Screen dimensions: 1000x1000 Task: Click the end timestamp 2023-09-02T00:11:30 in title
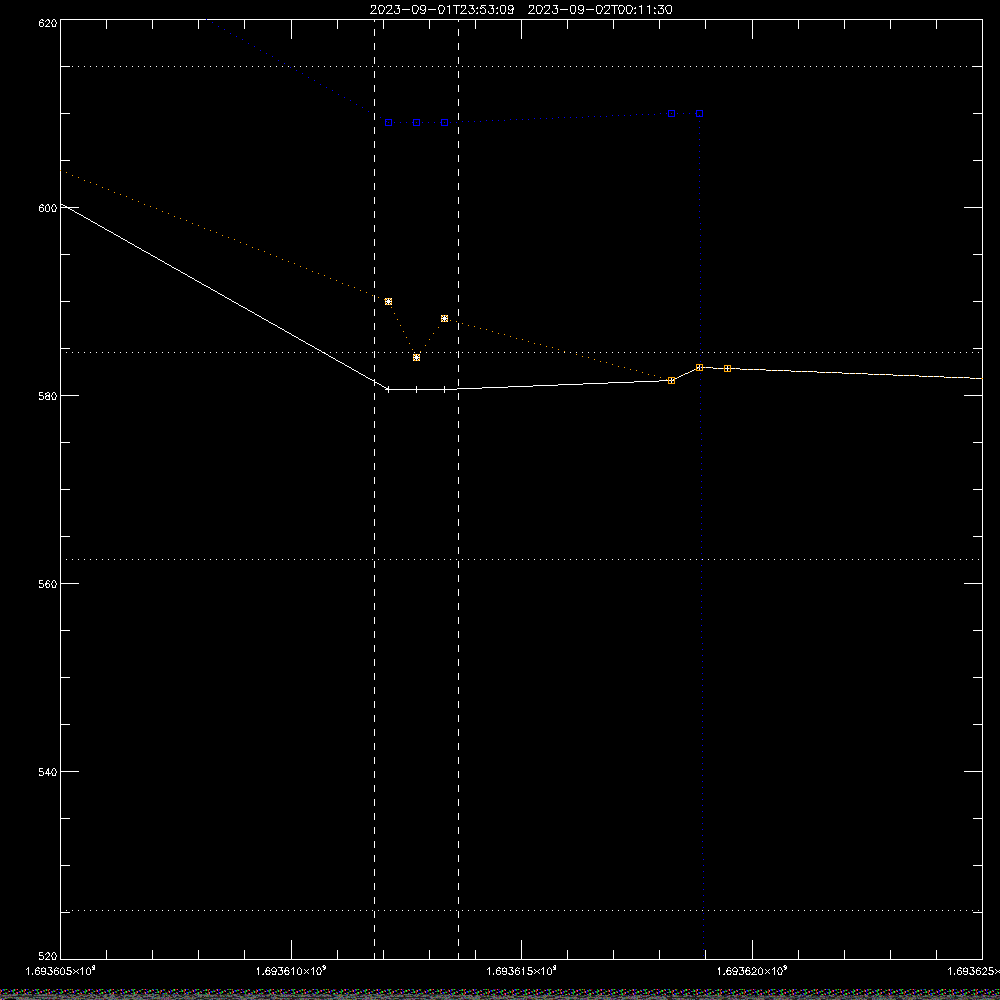click(599, 10)
